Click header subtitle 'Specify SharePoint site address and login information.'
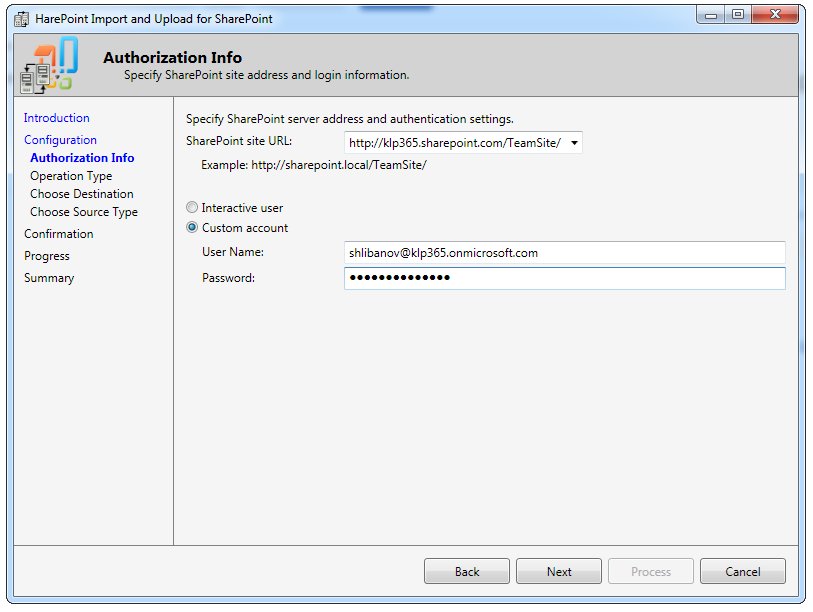813x612 pixels. [267, 75]
